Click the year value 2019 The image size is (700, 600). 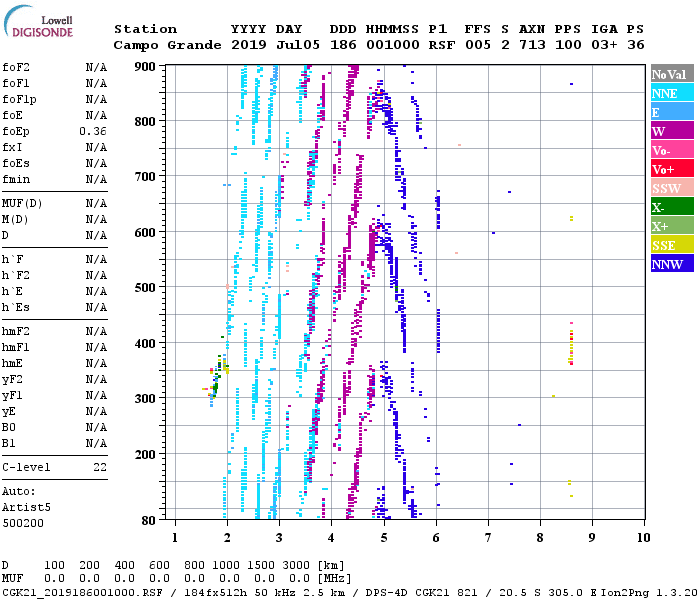(x=249, y=45)
